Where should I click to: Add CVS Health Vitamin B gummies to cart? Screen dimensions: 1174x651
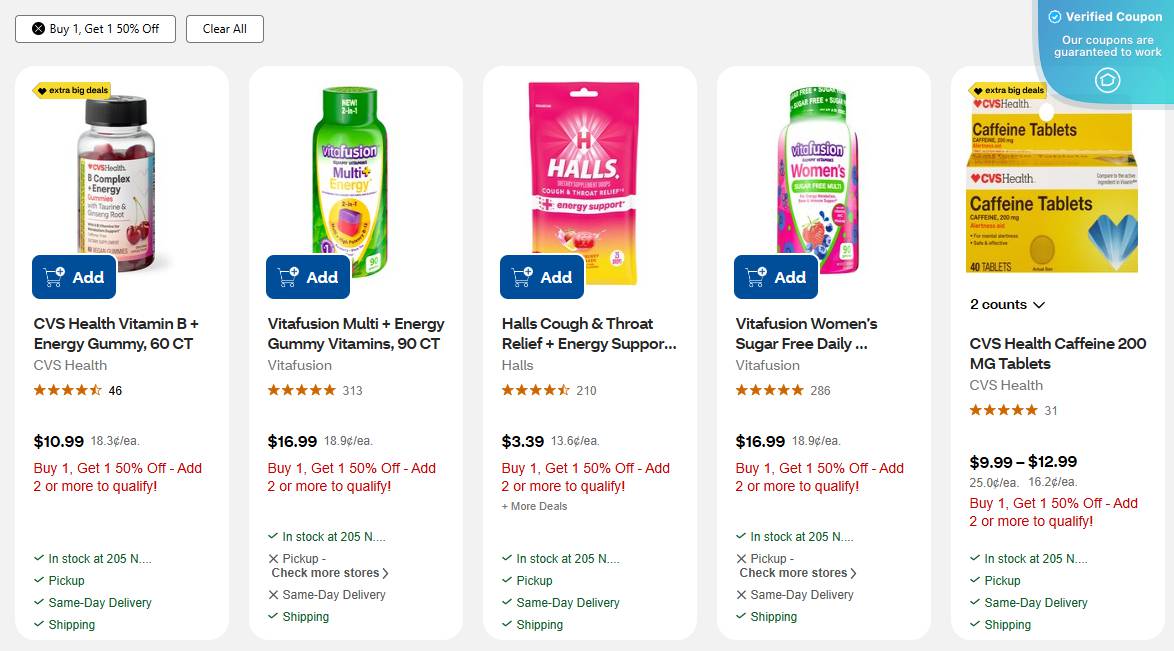pos(73,276)
